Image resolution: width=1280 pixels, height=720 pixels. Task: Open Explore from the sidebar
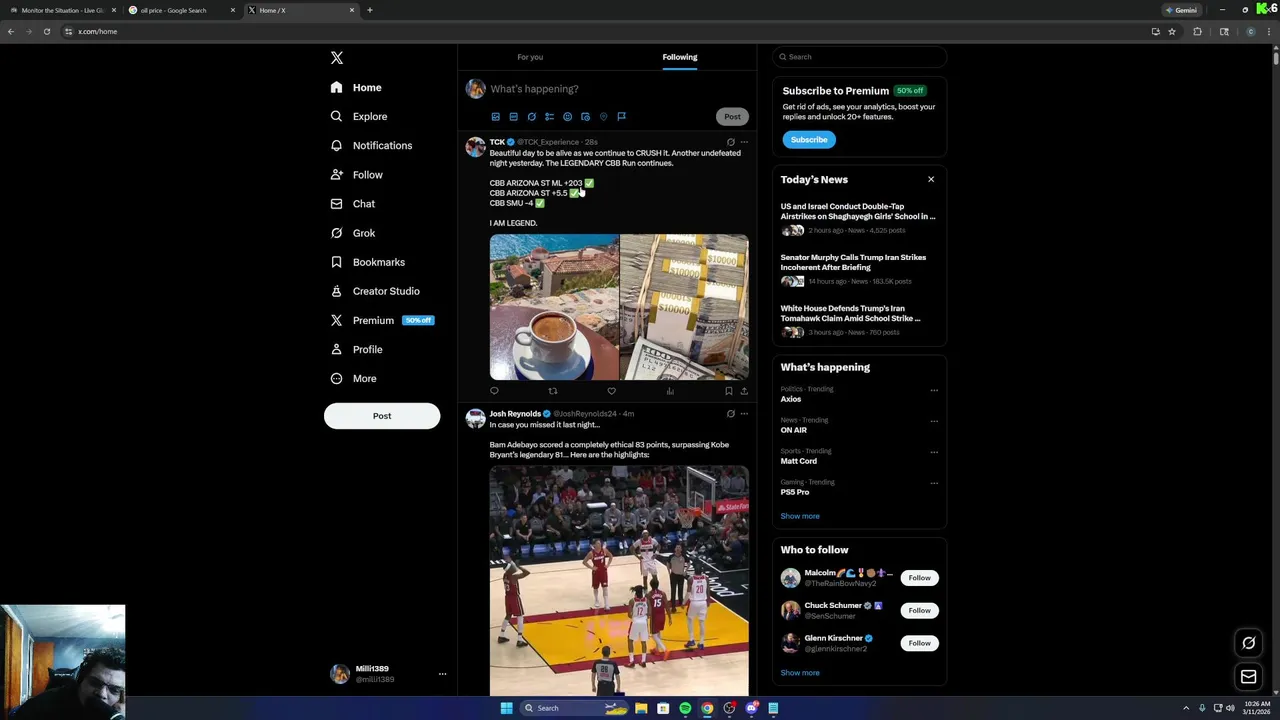click(359, 116)
